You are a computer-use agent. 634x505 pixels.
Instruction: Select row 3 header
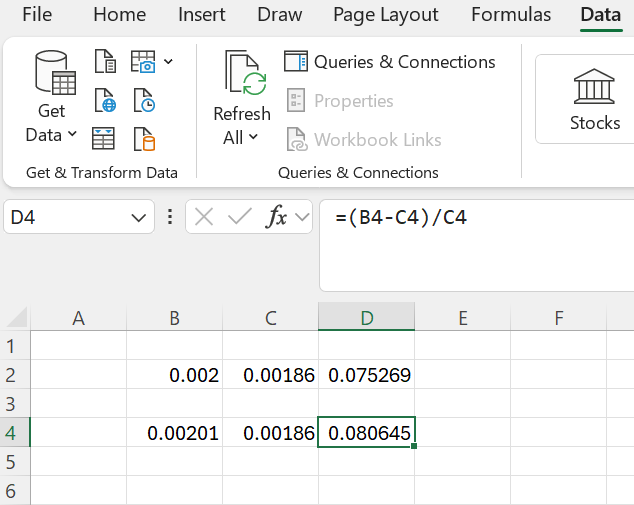point(15,404)
